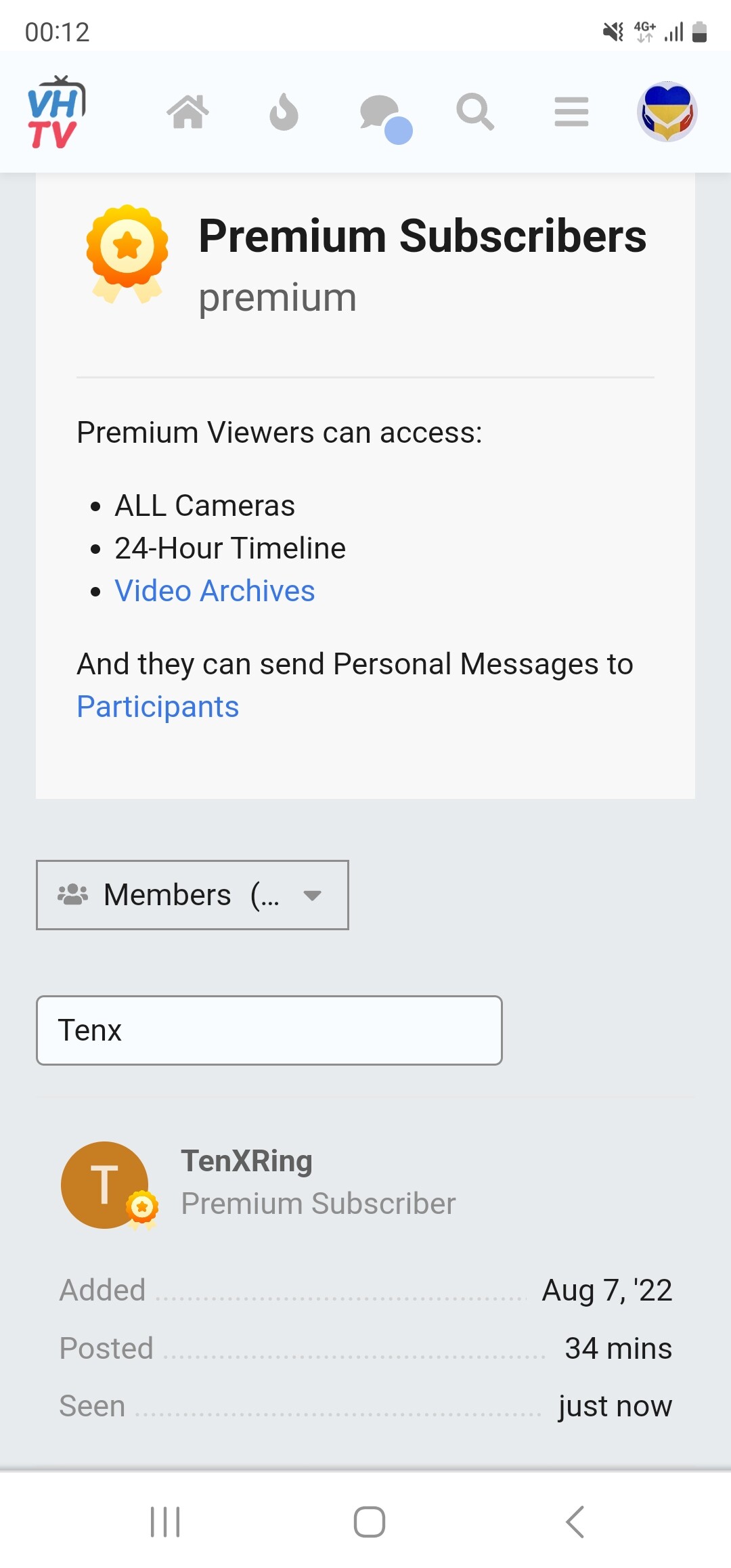Tap the Premium Subscribers group title
Screen dimensions: 731x1568
[422, 236]
